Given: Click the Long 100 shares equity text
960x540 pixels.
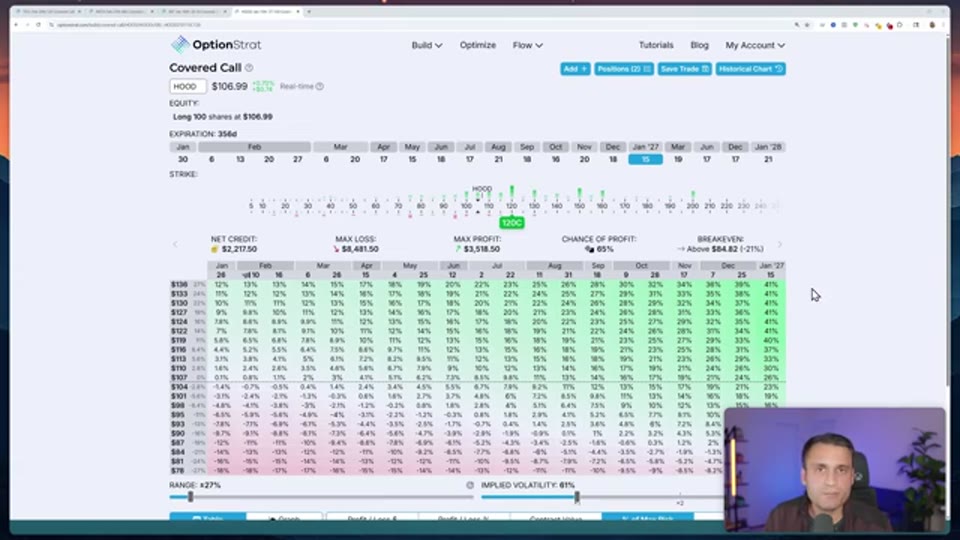Looking at the screenshot, I should click(x=223, y=116).
